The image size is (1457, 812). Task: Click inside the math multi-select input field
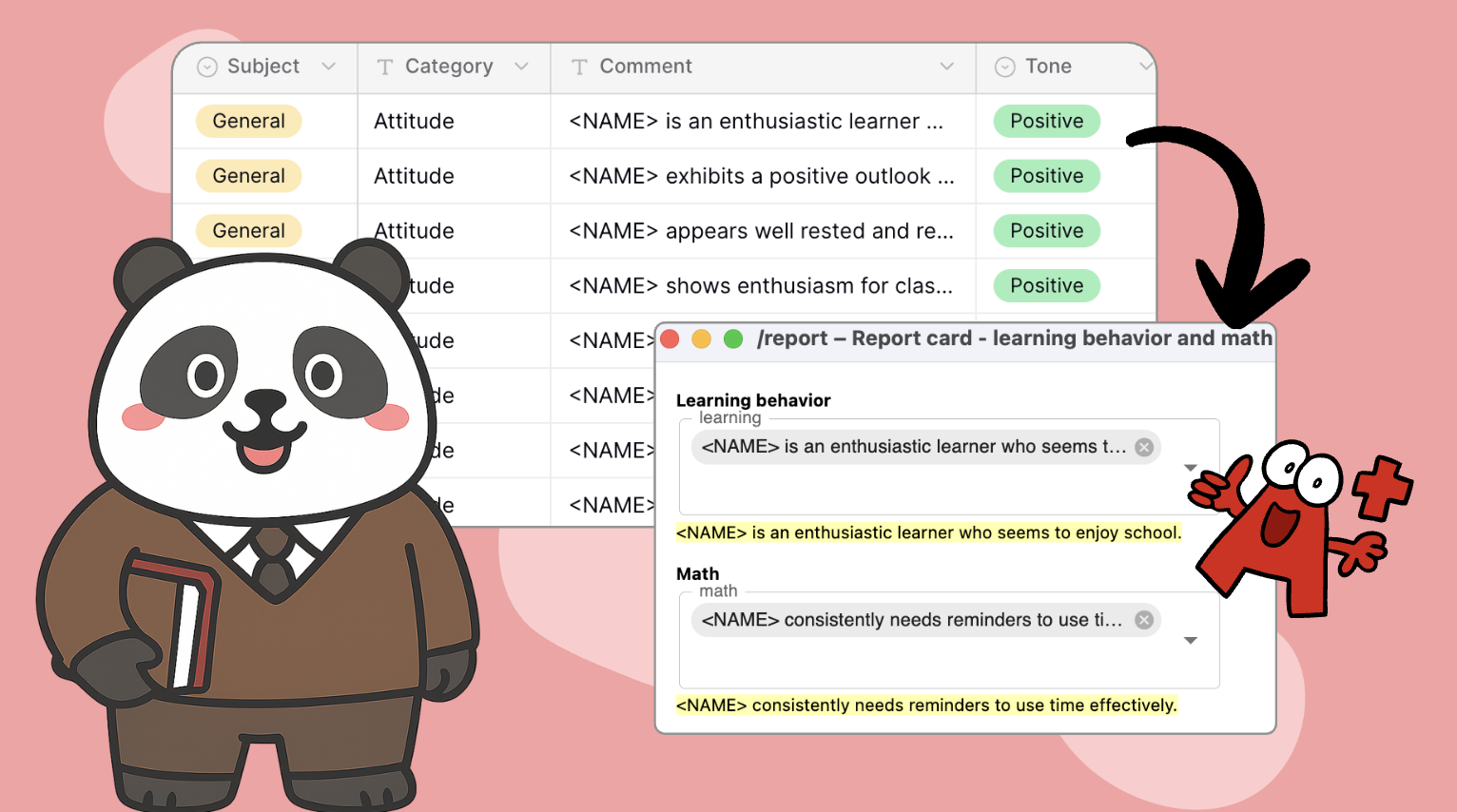pyautogui.click(x=949, y=640)
